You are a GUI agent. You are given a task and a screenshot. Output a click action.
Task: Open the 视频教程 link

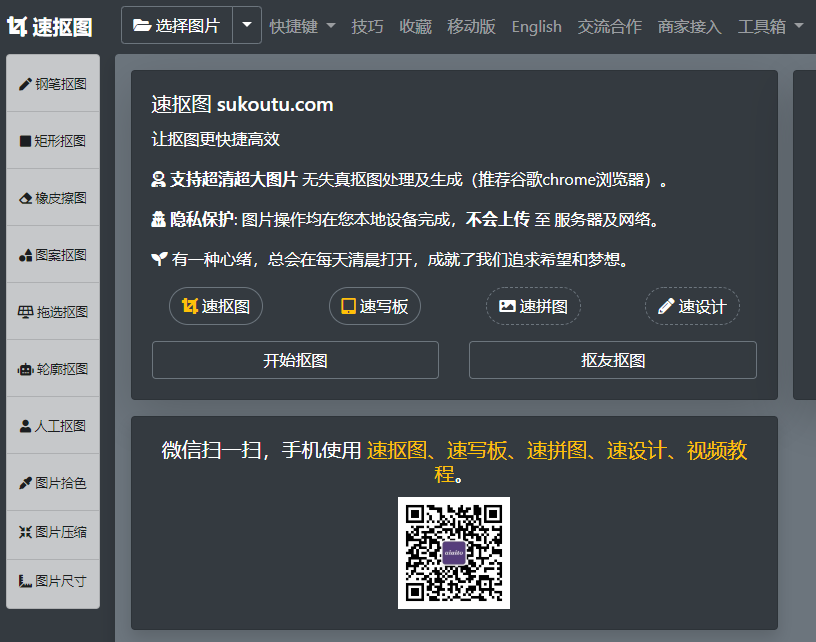tap(717, 450)
